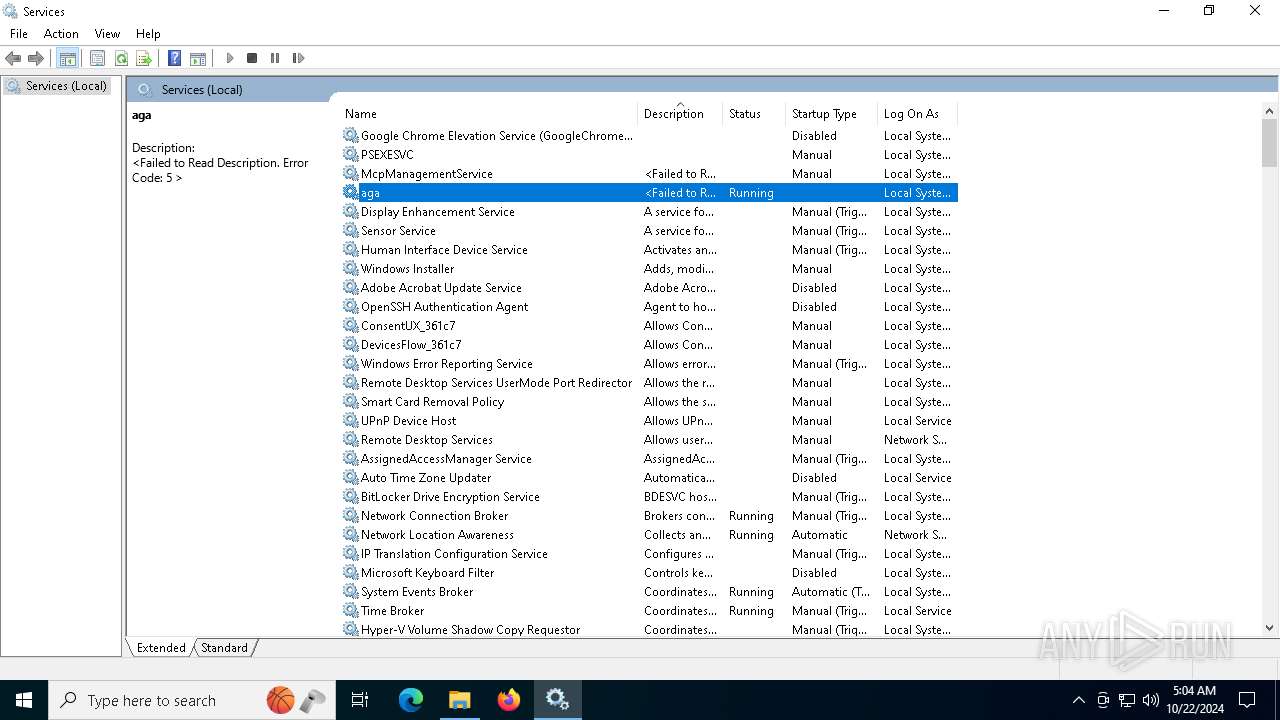Image resolution: width=1280 pixels, height=720 pixels.
Task: Select the UPnP Device Host service
Action: click(x=649, y=421)
